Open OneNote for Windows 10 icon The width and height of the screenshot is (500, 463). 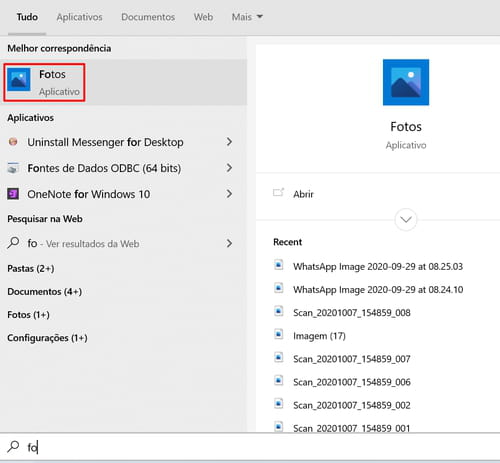coord(13,194)
